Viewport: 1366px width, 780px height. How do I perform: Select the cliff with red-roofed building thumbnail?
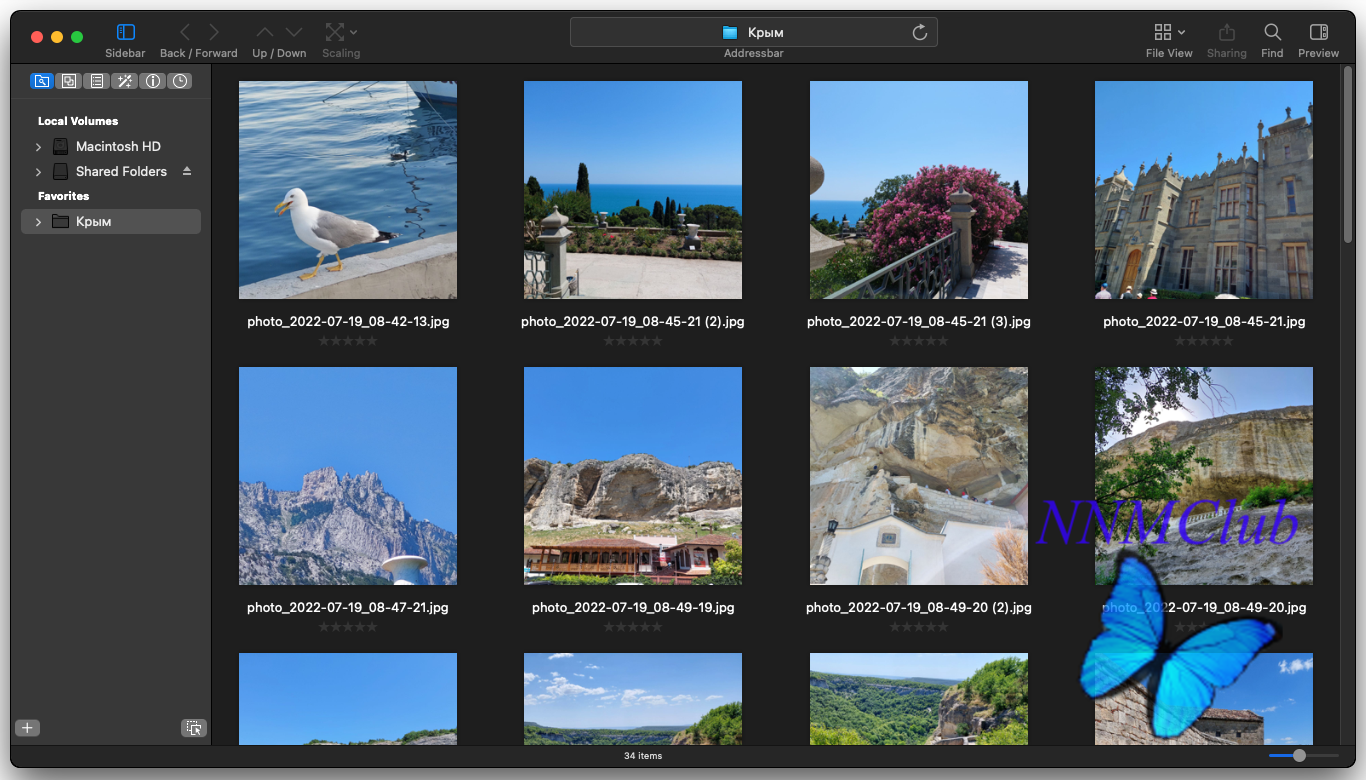[x=633, y=476]
